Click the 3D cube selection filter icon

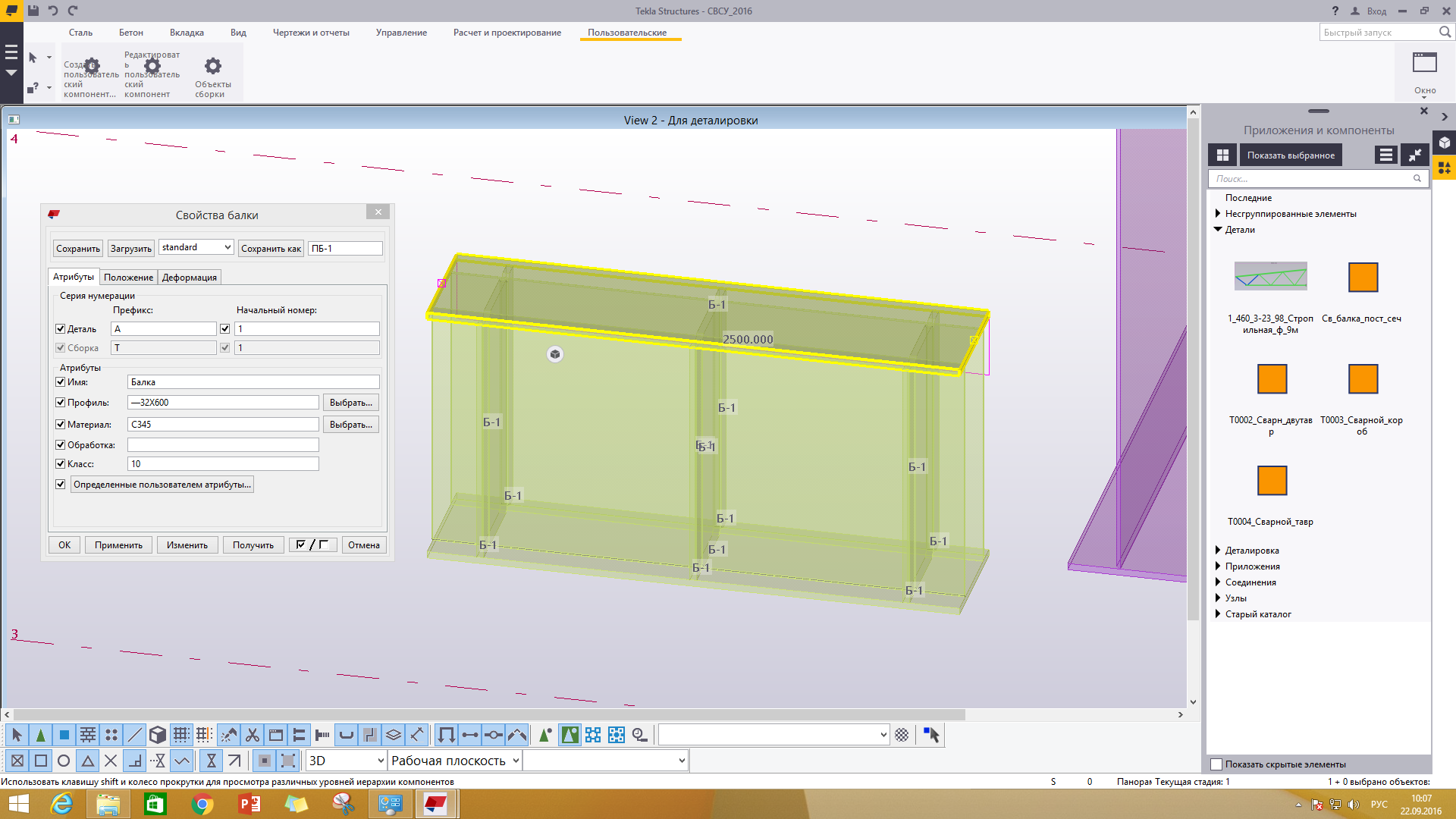pos(157,735)
